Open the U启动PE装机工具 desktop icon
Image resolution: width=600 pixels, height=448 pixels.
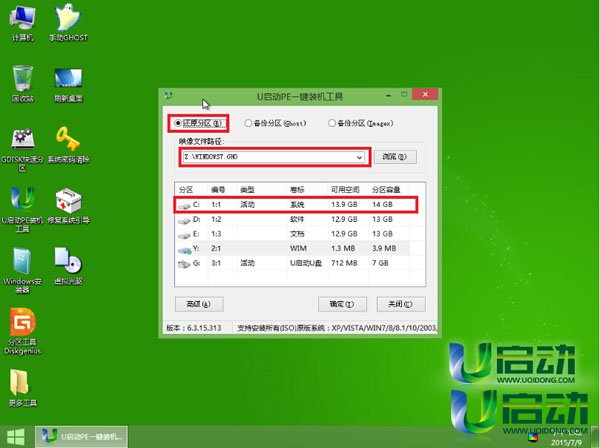click(x=23, y=210)
